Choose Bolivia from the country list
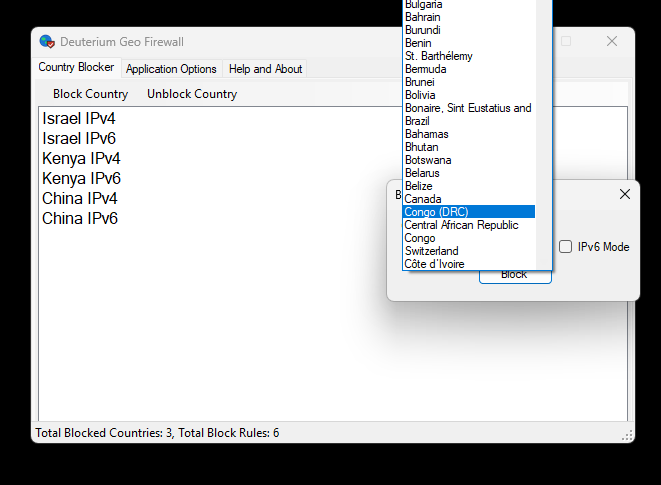661x485 pixels. (469, 95)
